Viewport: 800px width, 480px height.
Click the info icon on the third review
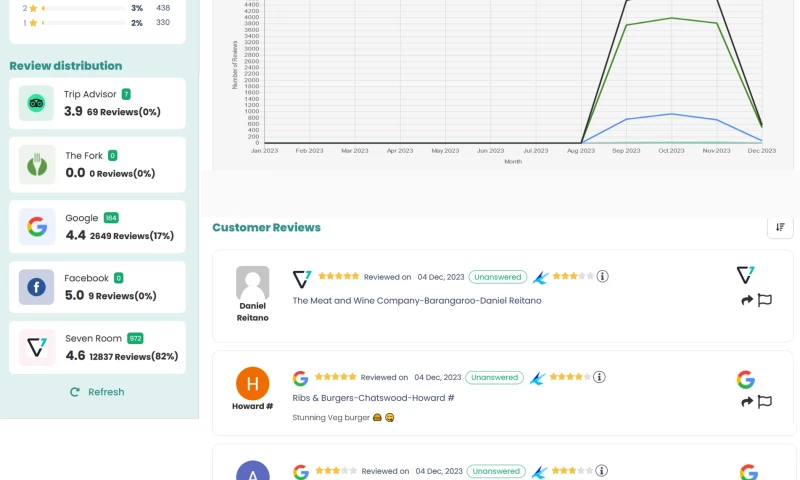[x=601, y=470]
